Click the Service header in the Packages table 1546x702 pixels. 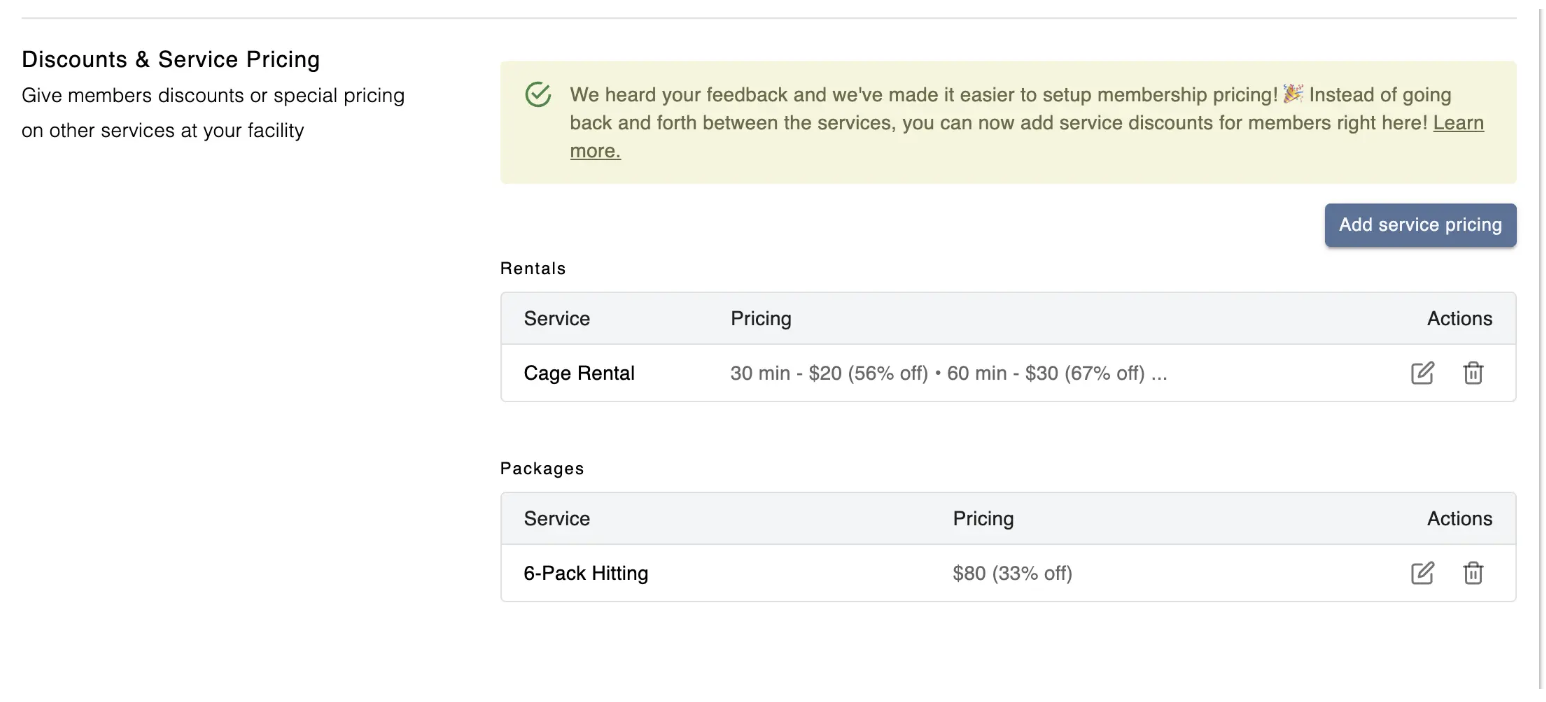click(x=557, y=518)
